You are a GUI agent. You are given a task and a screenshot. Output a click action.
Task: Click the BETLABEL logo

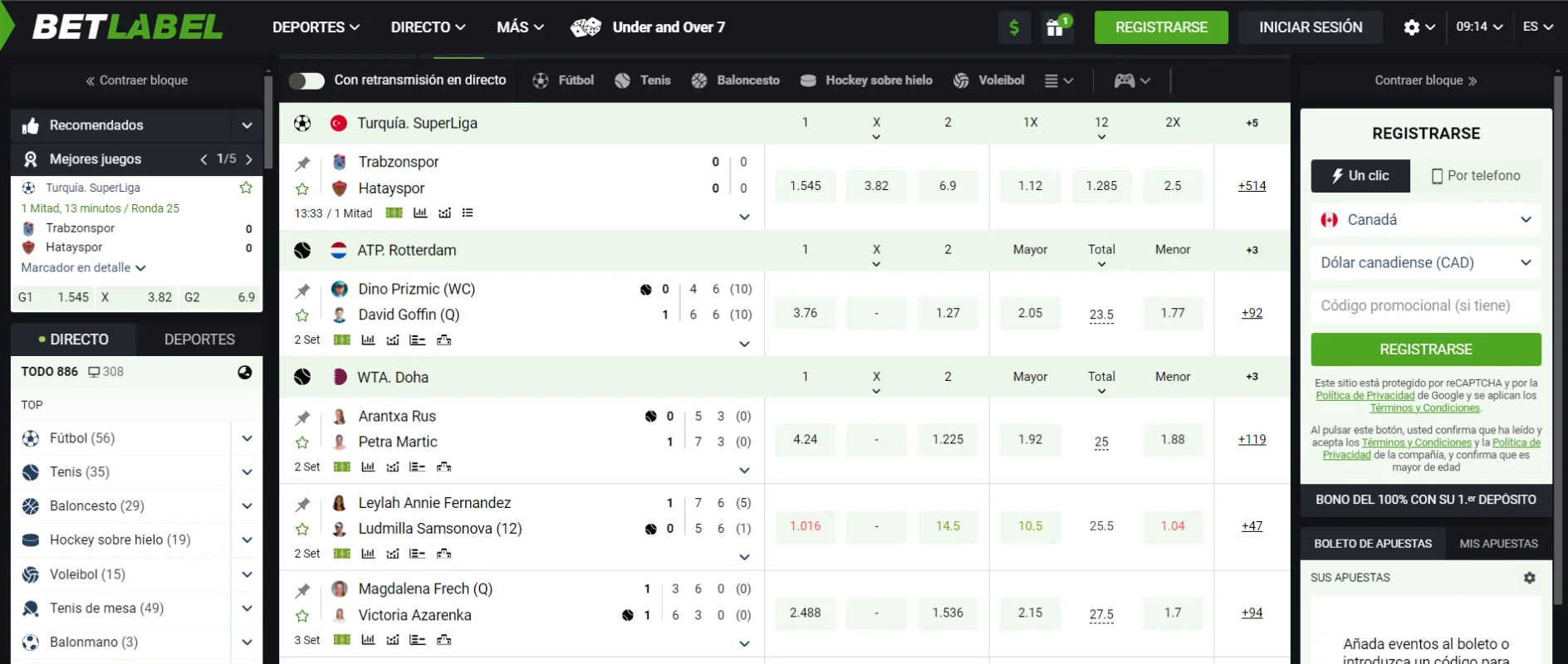[128, 27]
